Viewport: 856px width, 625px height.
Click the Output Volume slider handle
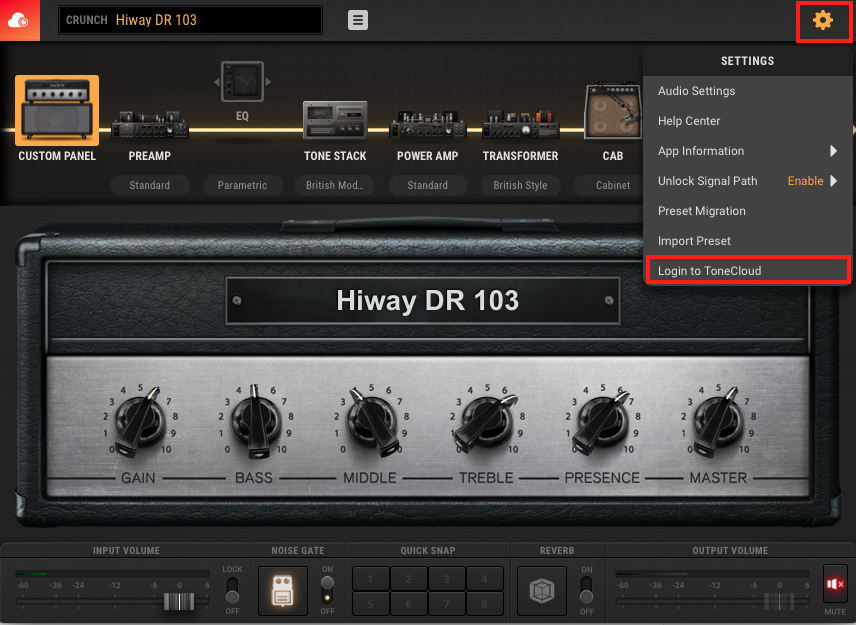click(779, 602)
